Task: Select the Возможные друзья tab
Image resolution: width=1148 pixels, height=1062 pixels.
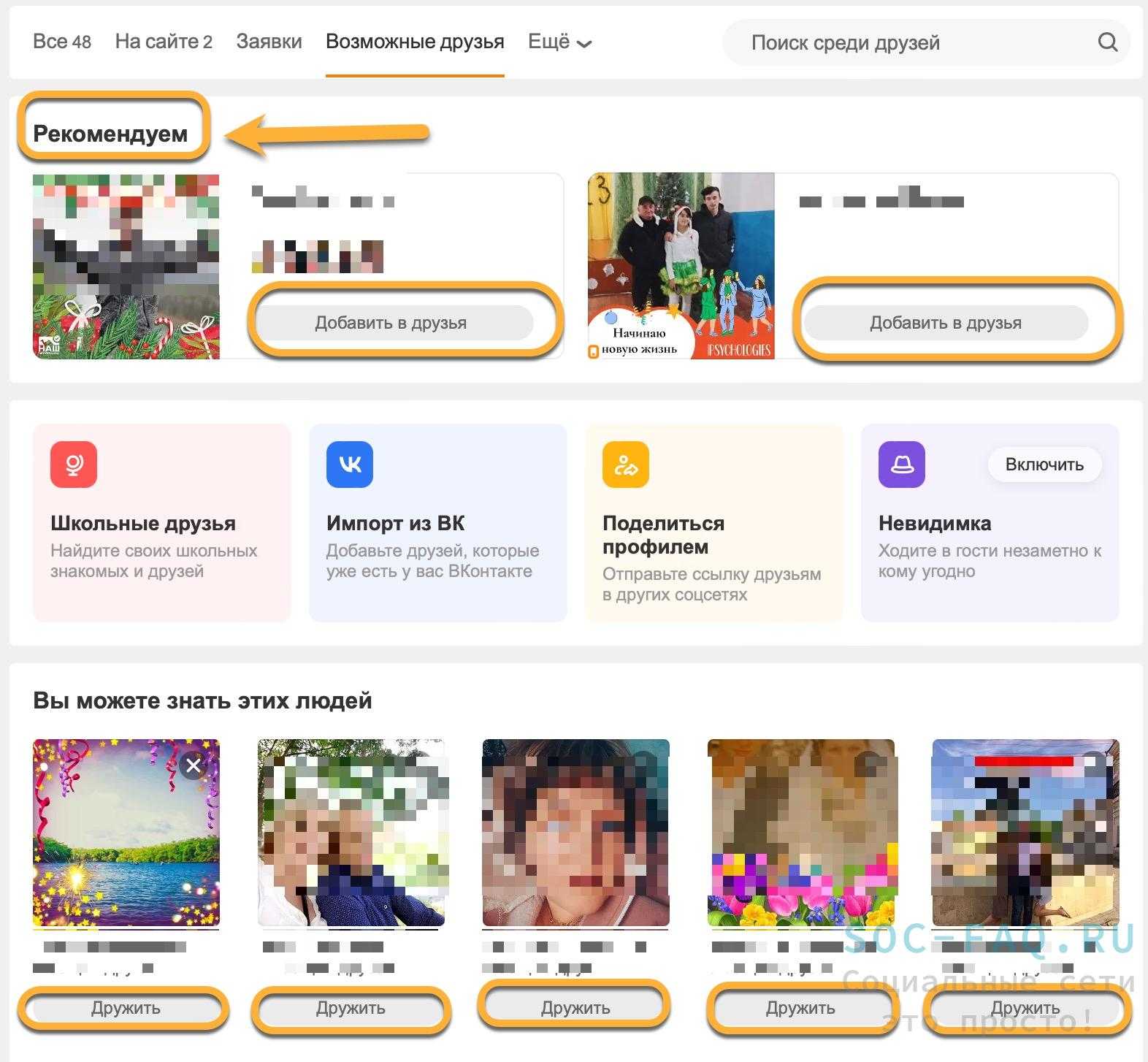Action: point(415,42)
